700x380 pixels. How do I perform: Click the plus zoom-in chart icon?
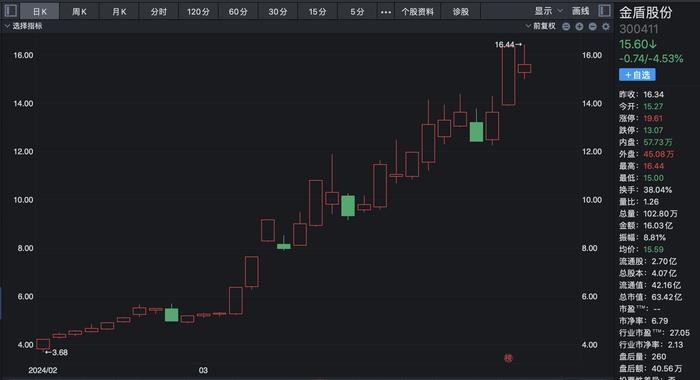pos(579,27)
